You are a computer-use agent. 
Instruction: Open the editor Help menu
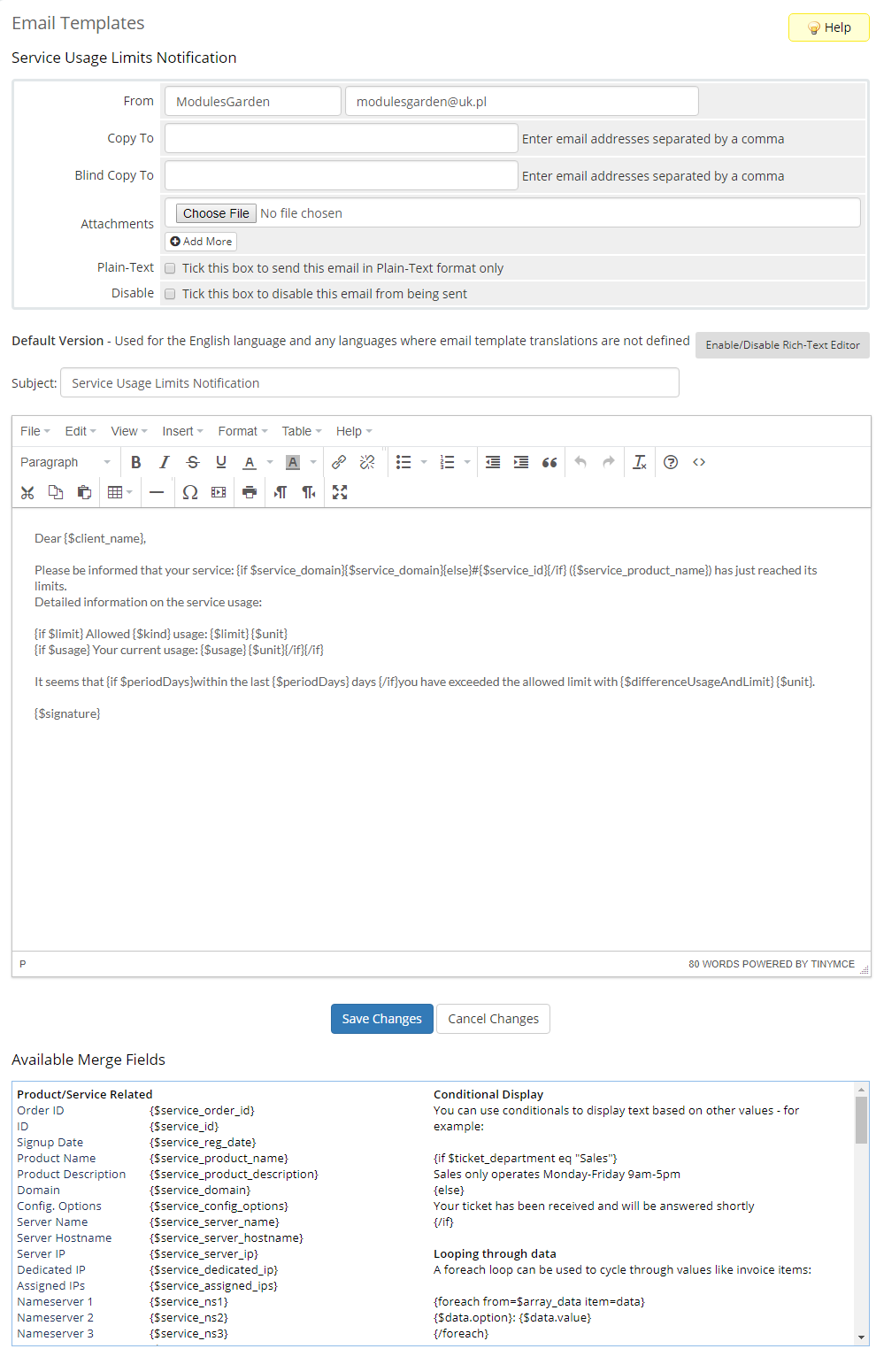(354, 431)
